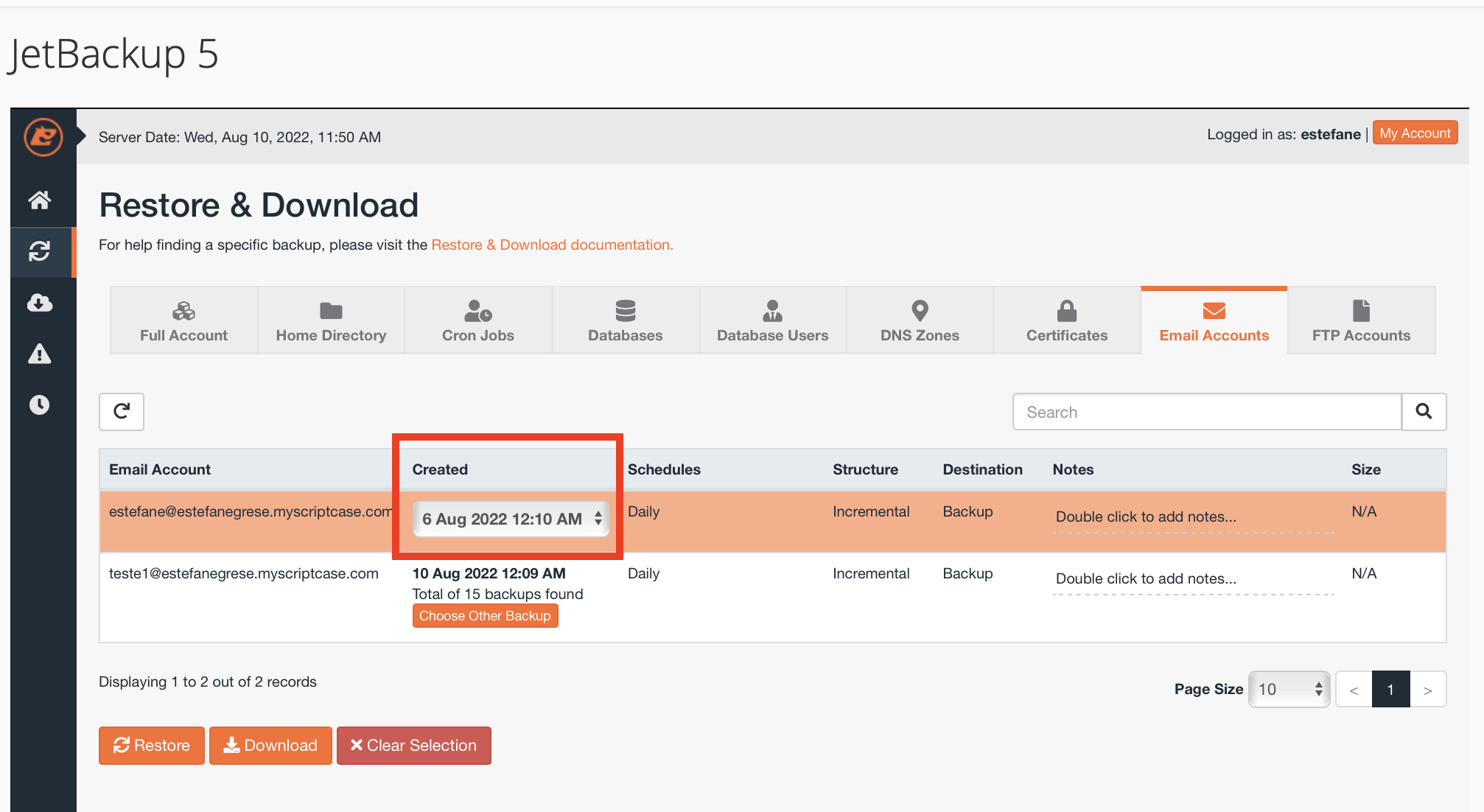Click Clear Selection button
The height and width of the screenshot is (812, 1484).
point(413,746)
